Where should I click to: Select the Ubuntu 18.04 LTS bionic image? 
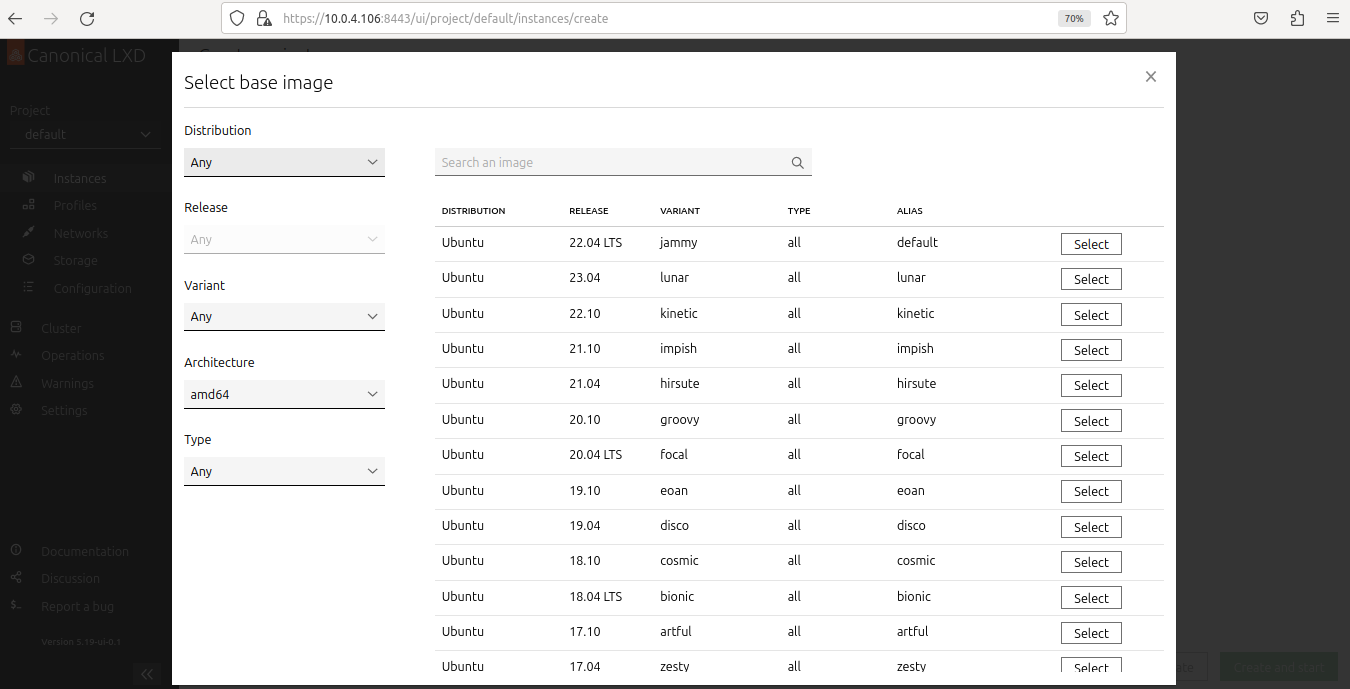1091,598
